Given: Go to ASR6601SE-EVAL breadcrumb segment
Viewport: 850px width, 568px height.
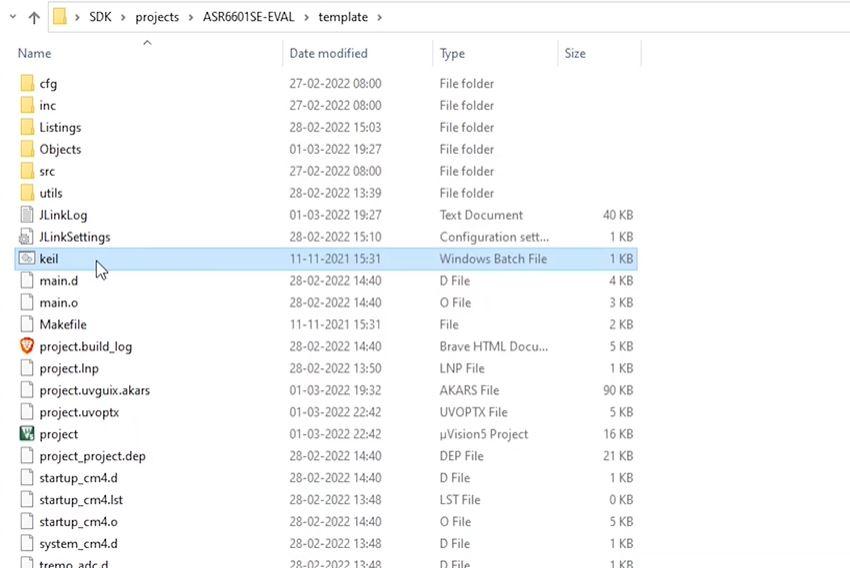Looking at the screenshot, I should tap(249, 17).
